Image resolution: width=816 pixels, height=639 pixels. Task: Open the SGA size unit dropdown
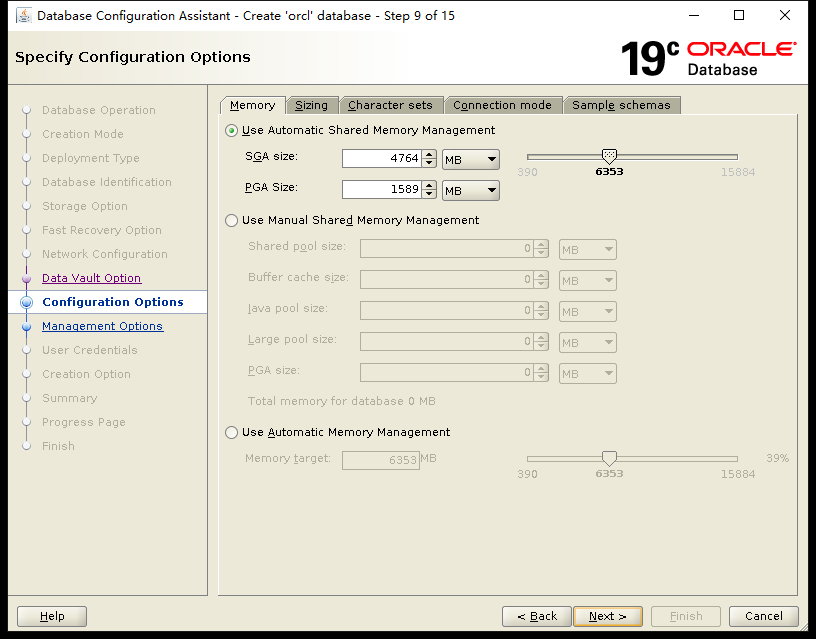click(471, 159)
